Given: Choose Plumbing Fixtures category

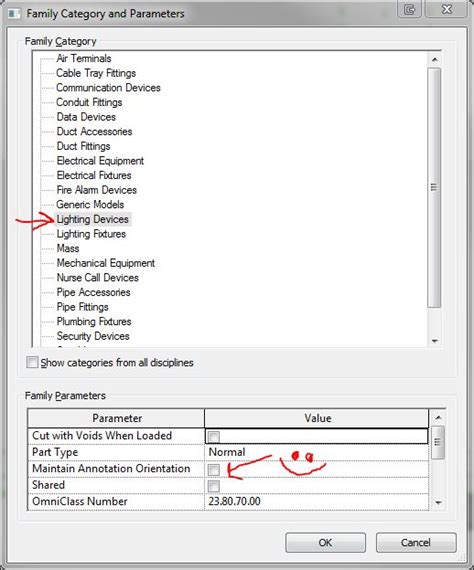Looking at the screenshot, I should tap(94, 321).
